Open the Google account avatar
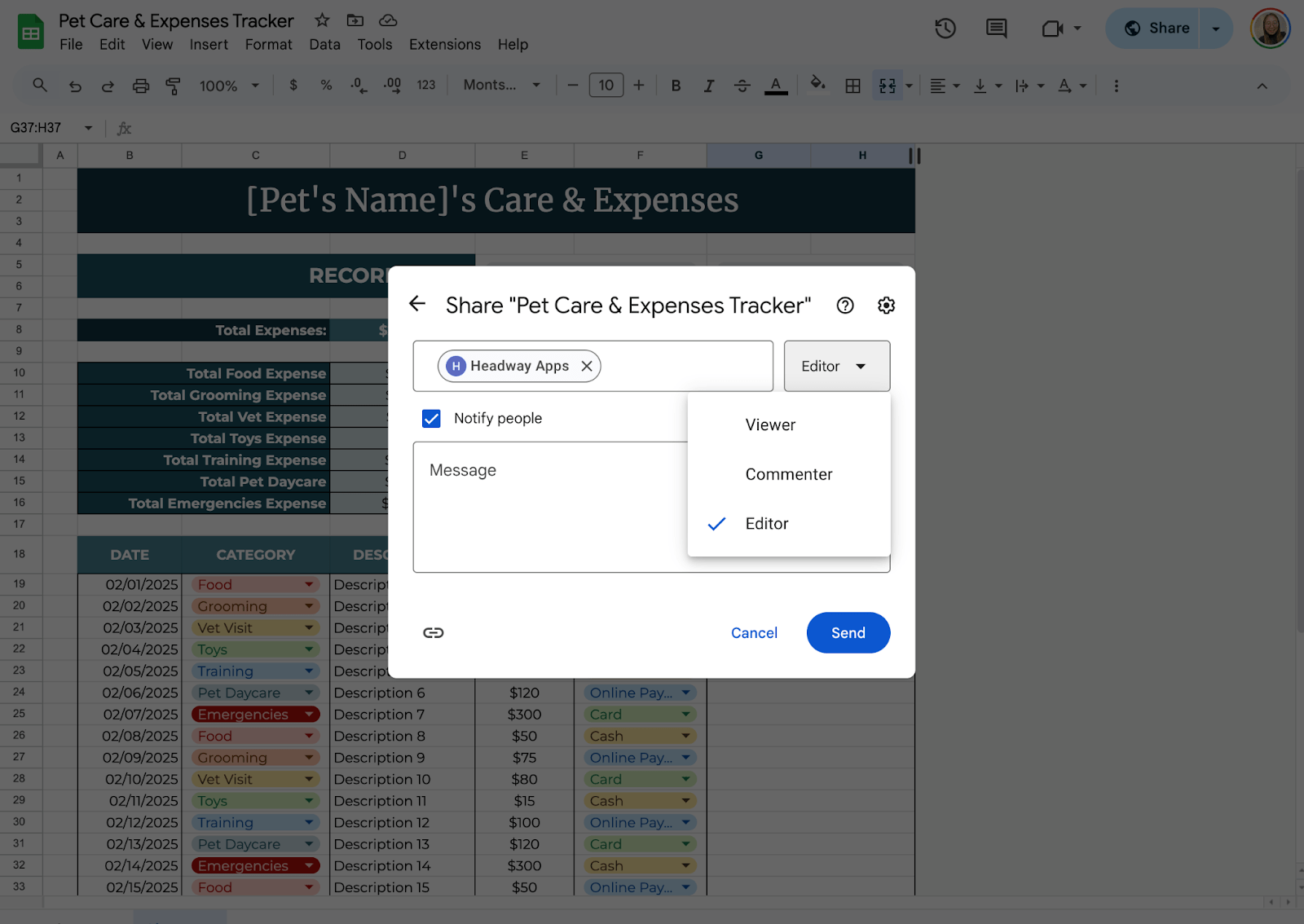Viewport: 1304px width, 924px height. 1270,29
